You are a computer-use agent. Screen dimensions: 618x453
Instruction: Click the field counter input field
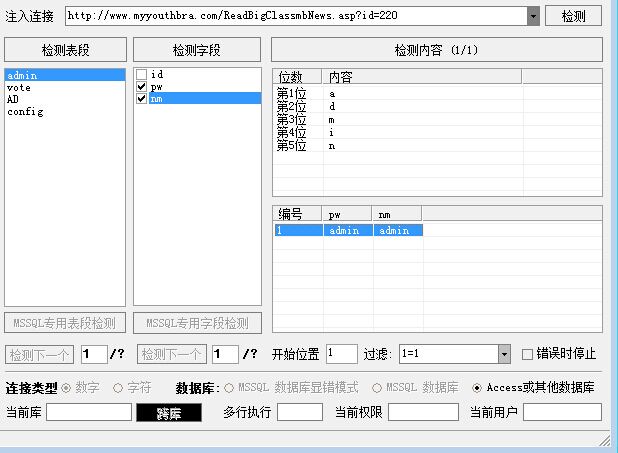pyautogui.click(x=225, y=354)
